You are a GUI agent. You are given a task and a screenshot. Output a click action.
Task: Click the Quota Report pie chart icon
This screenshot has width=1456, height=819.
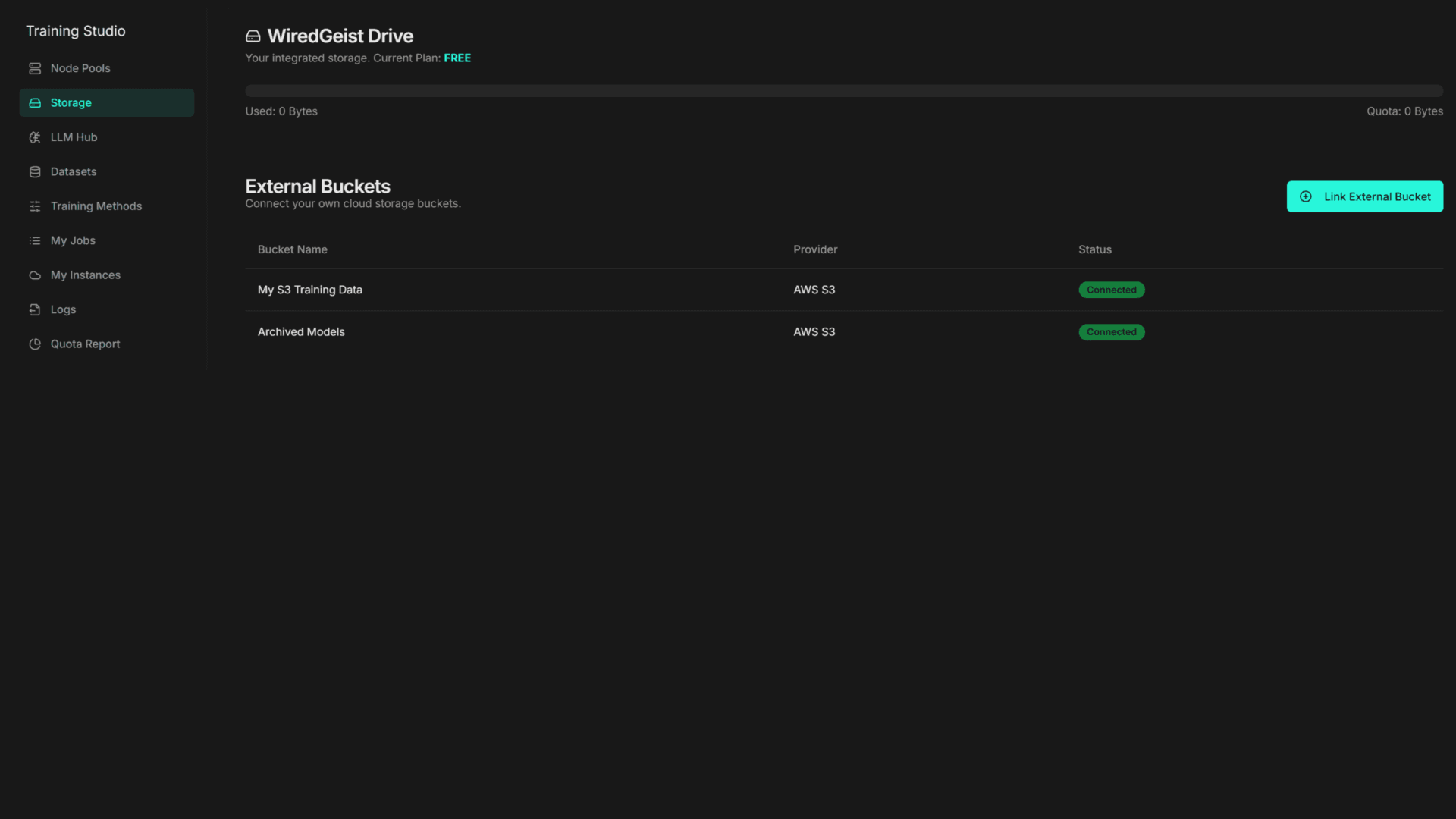[x=35, y=344]
